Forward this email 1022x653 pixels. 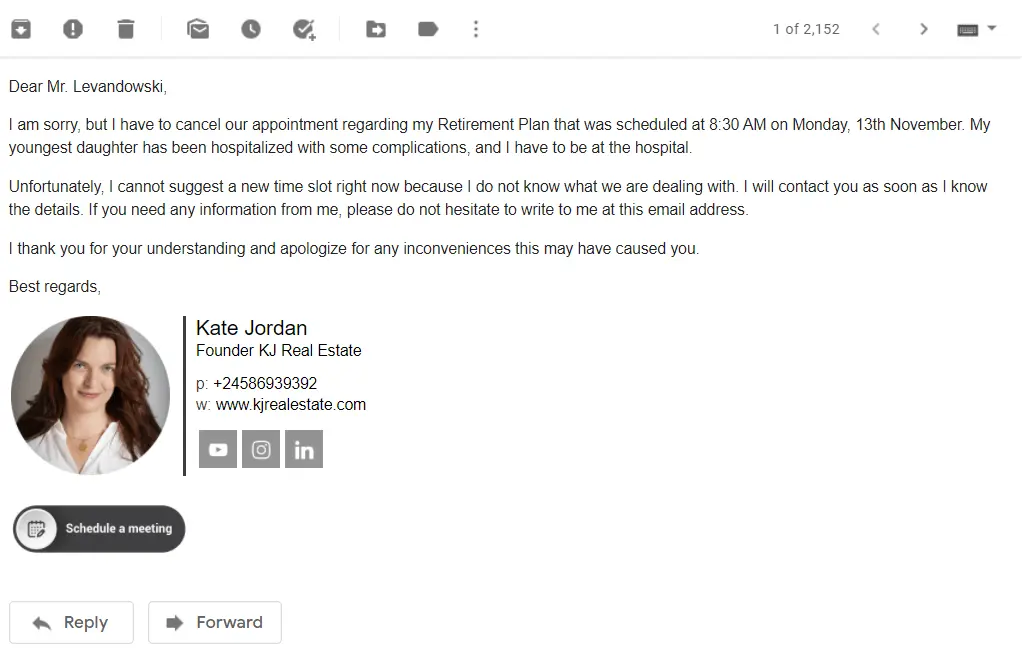(214, 622)
